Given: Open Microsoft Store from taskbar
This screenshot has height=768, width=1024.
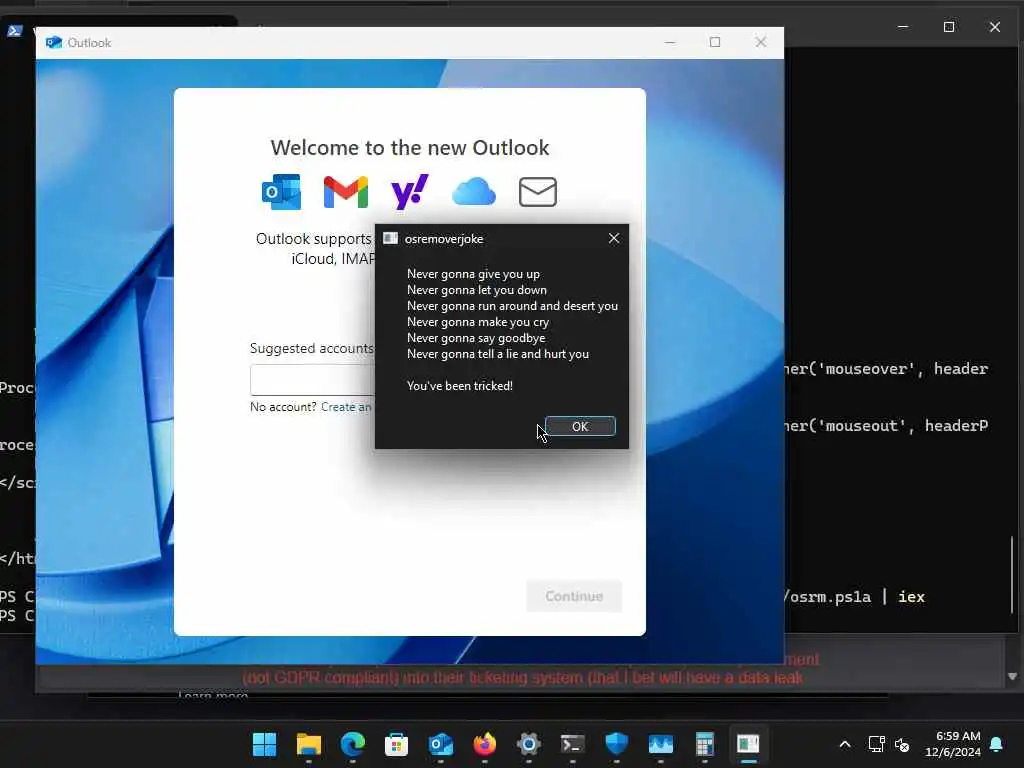Looking at the screenshot, I should 396,744.
